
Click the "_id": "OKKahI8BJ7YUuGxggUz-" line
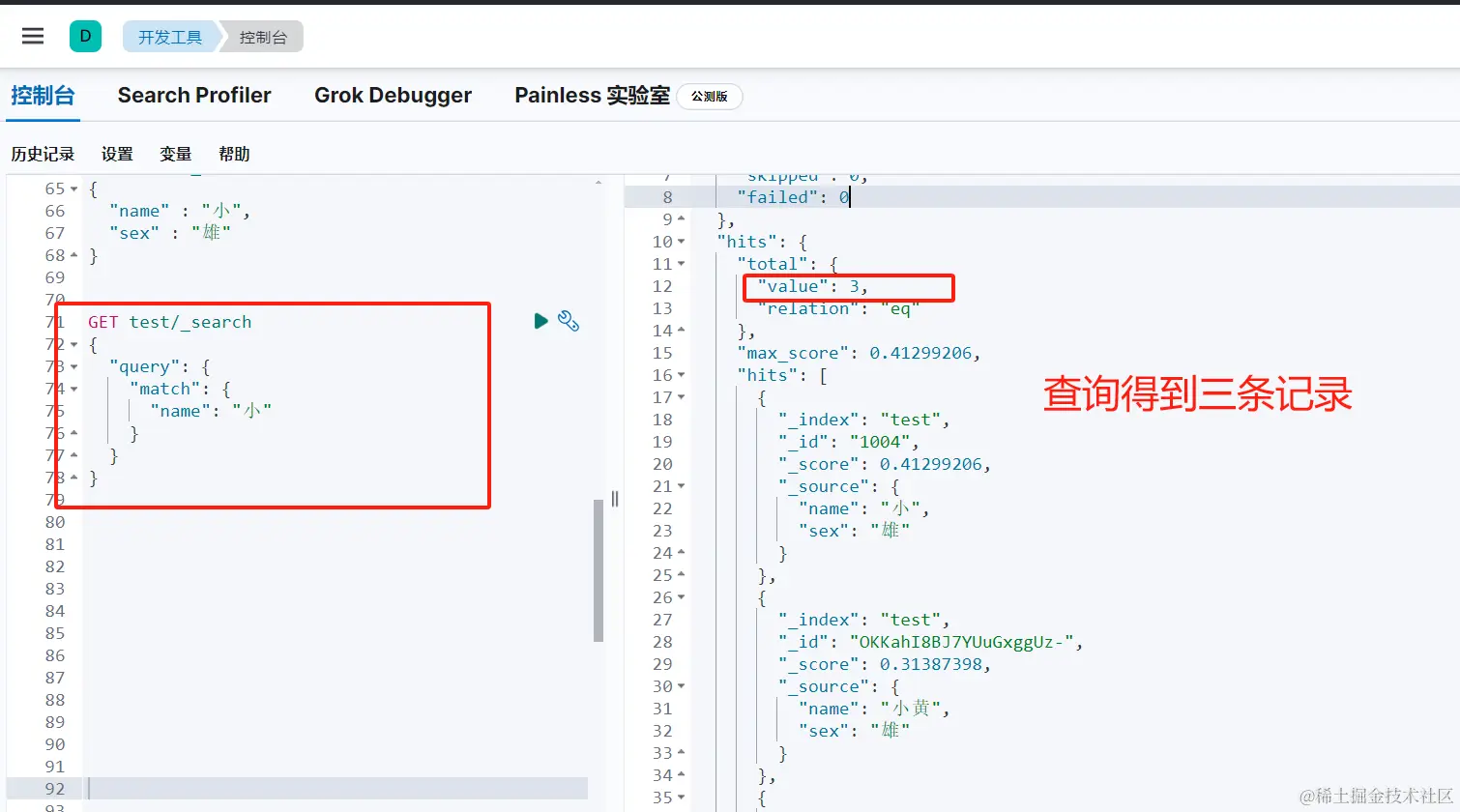[931, 642]
